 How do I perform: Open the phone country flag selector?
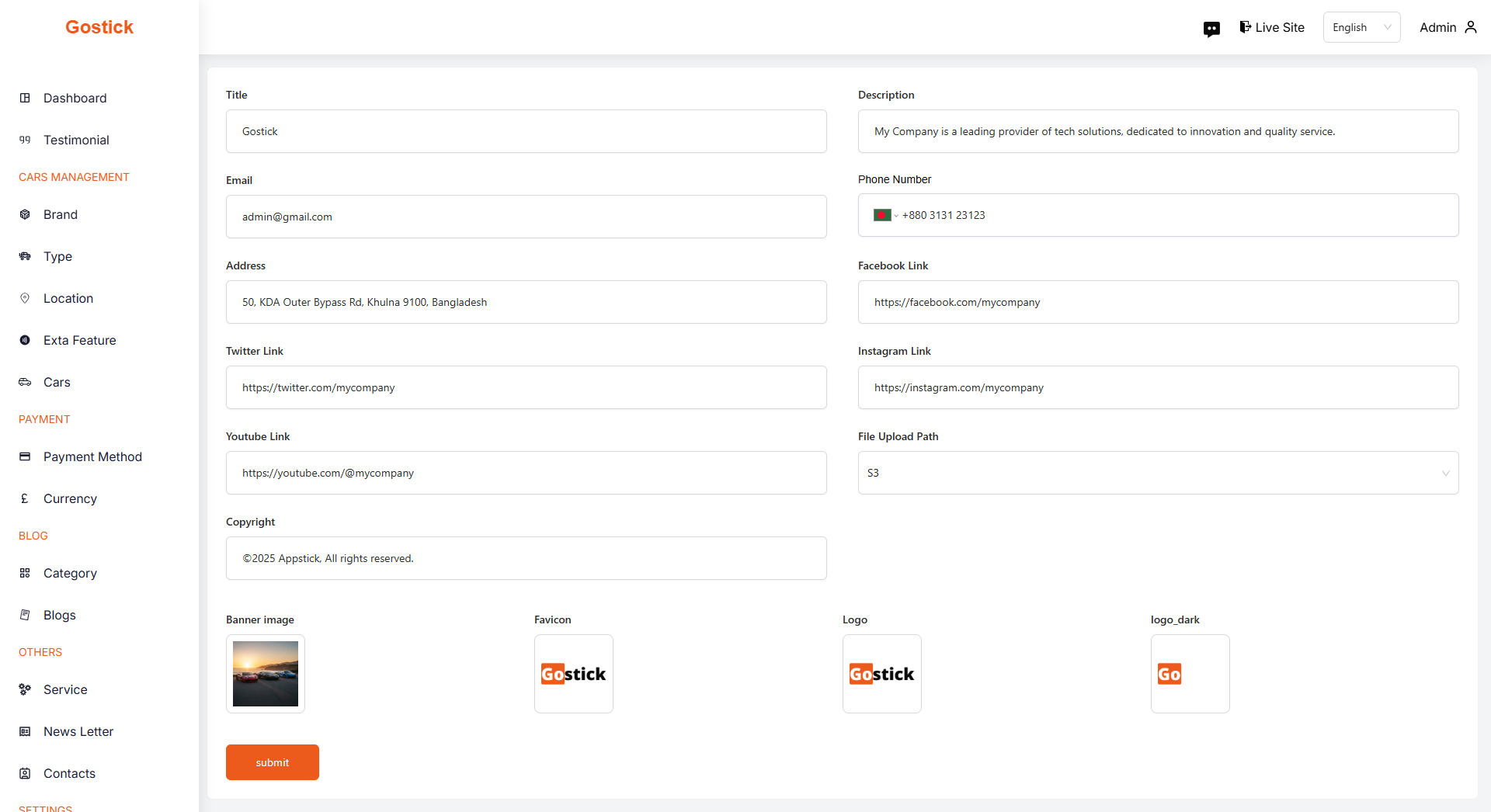coord(885,215)
